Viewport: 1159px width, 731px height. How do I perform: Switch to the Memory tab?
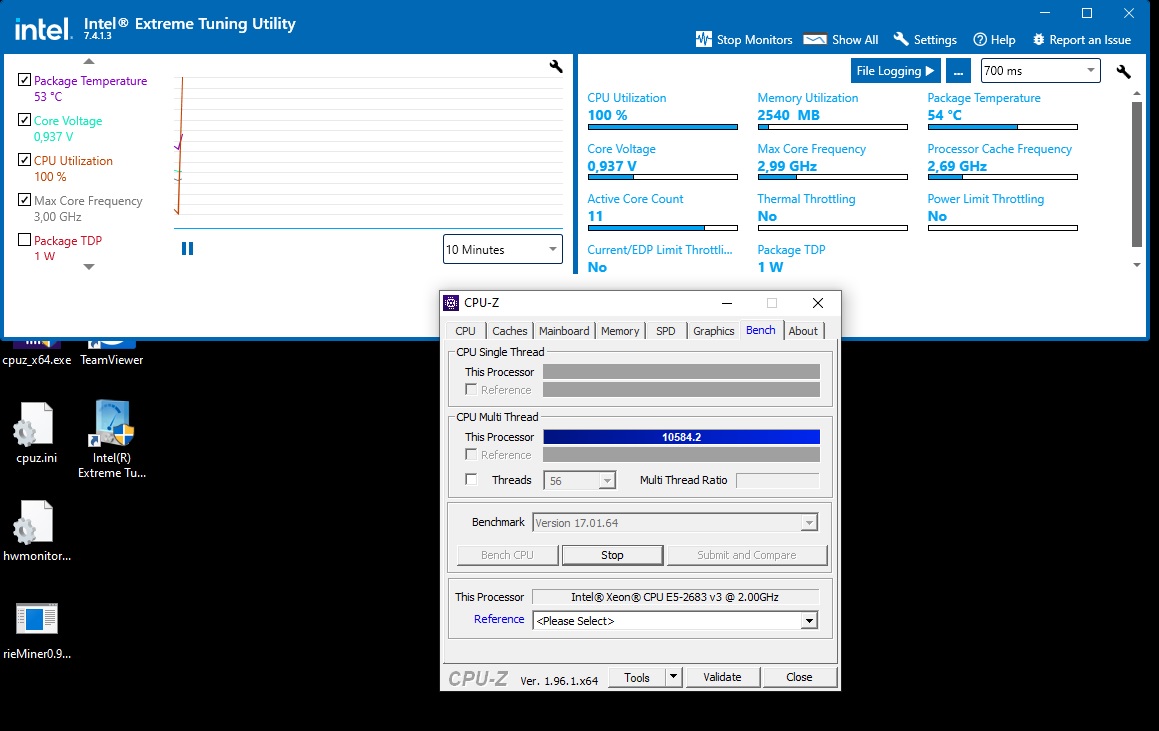tap(620, 331)
